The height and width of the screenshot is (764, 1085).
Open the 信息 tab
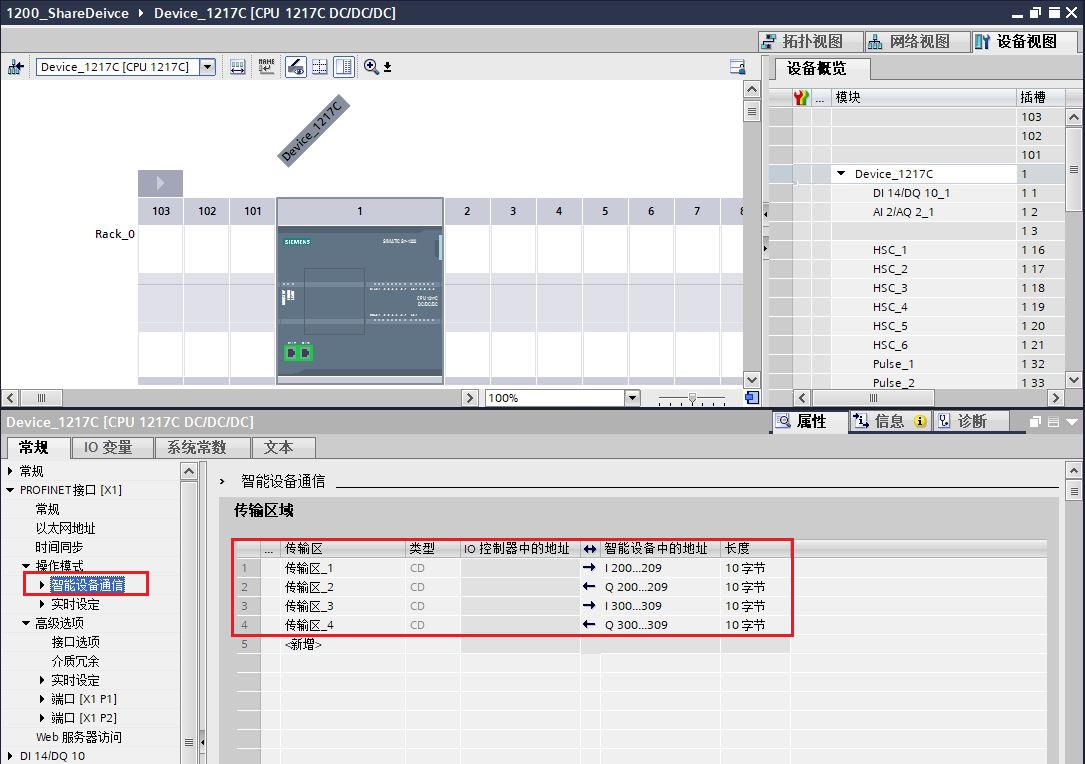889,421
